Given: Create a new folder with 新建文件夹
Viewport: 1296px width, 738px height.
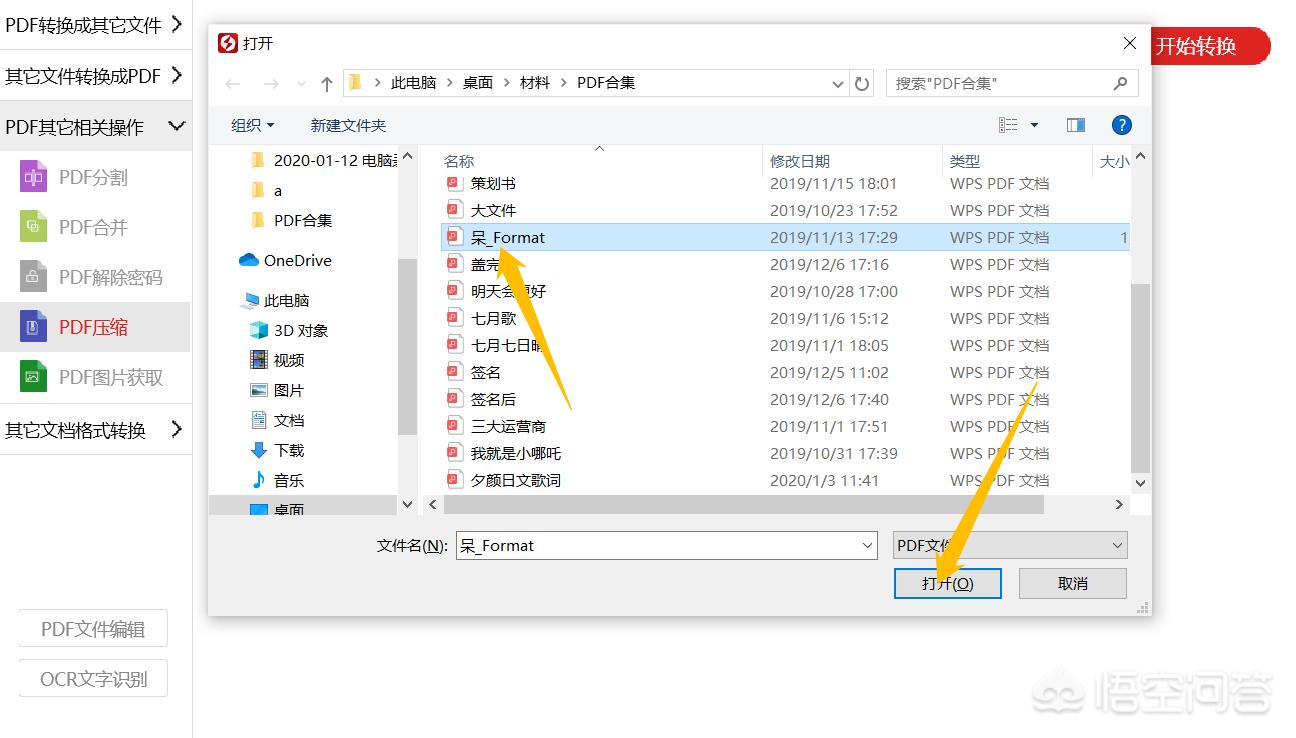Looking at the screenshot, I should [347, 126].
